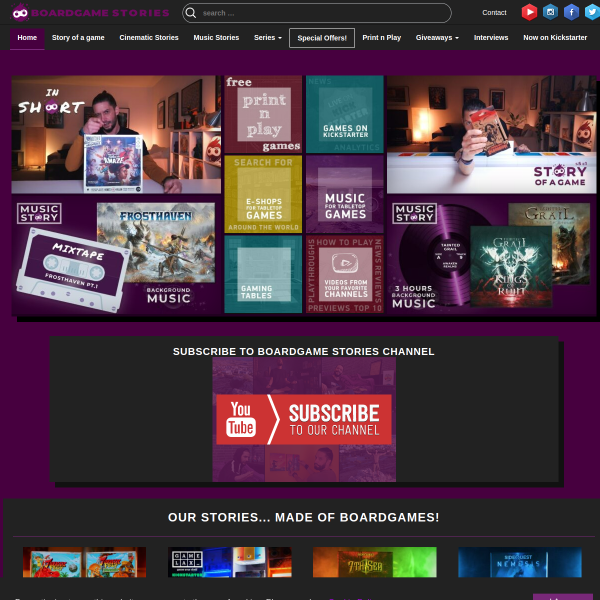Open the Instagram social icon
The image size is (600, 600).
tap(550, 12)
